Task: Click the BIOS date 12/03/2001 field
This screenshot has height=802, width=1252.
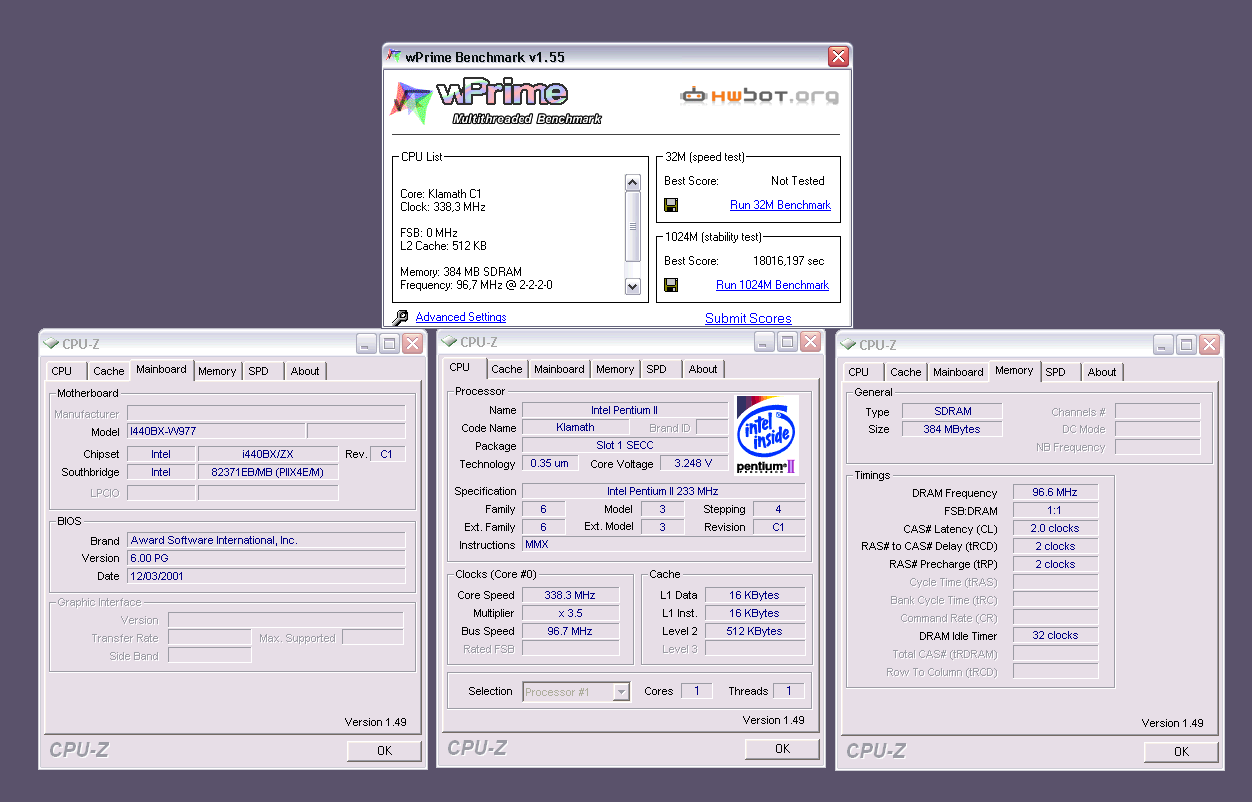Action: (266, 576)
